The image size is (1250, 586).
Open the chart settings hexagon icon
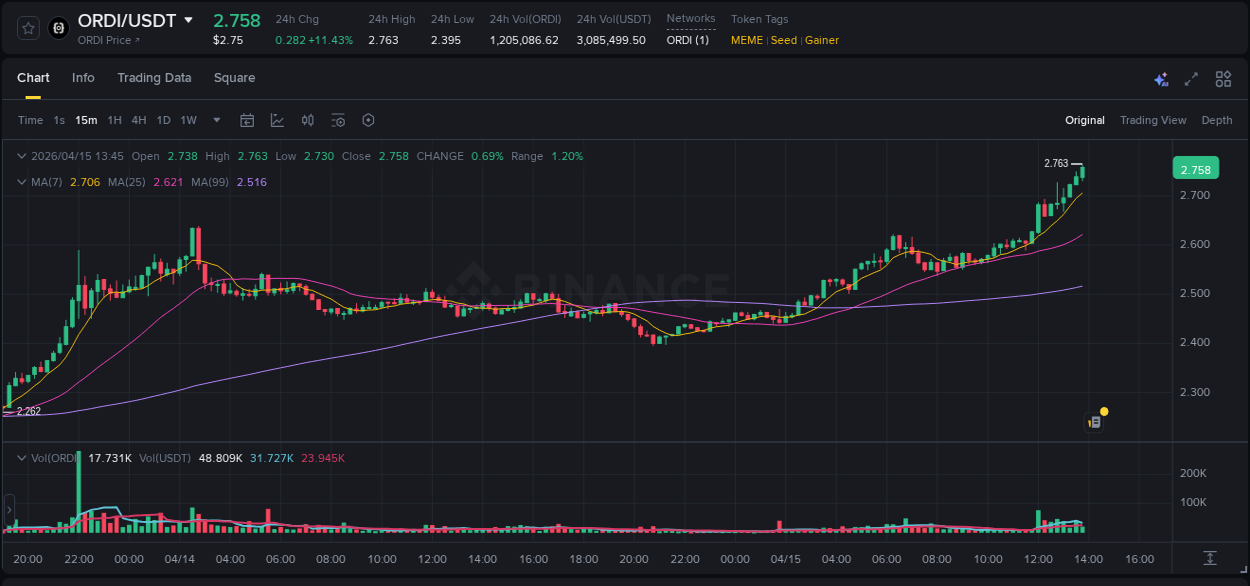pos(368,120)
